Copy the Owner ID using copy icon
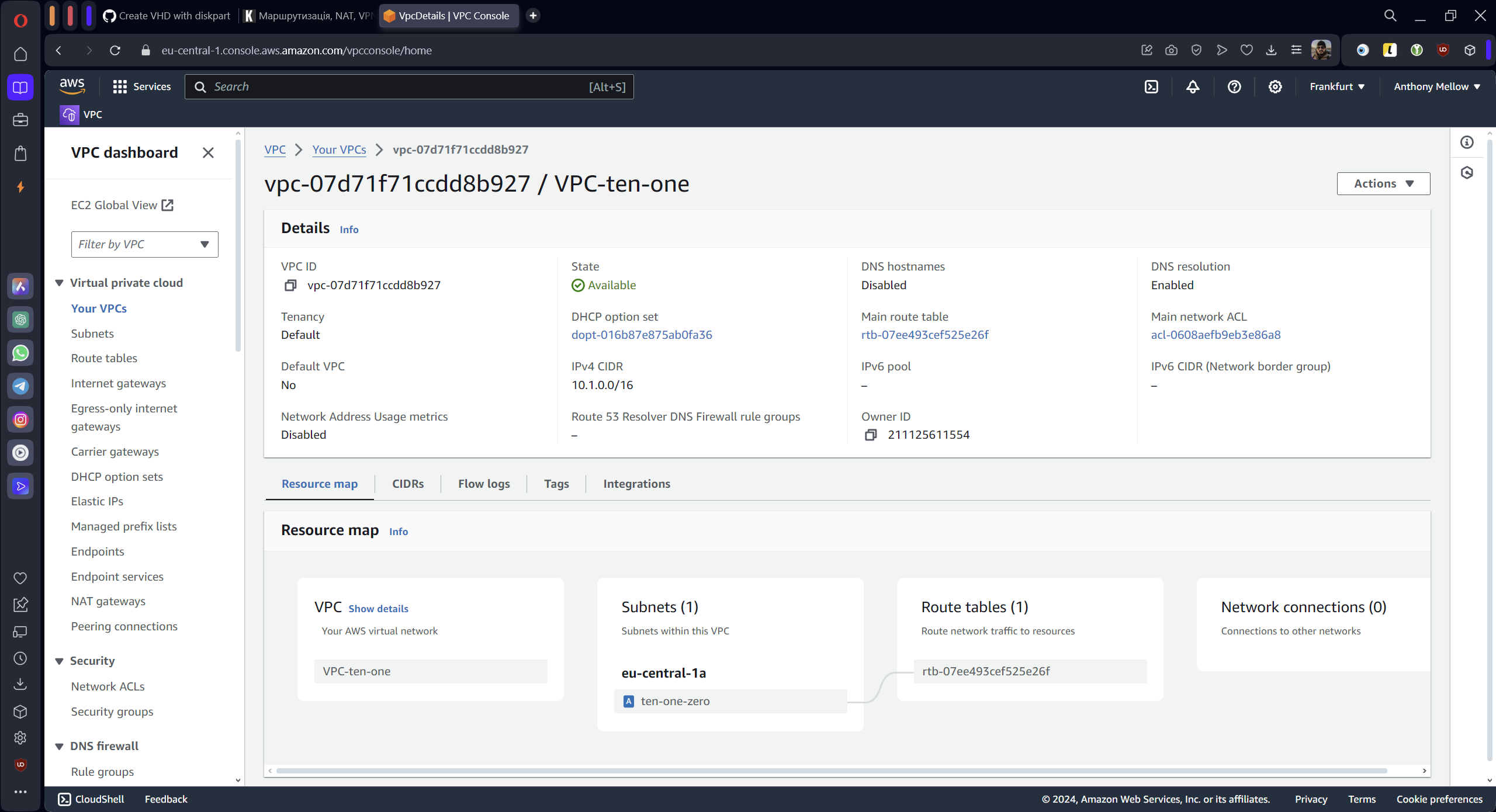1496x812 pixels. (871, 435)
